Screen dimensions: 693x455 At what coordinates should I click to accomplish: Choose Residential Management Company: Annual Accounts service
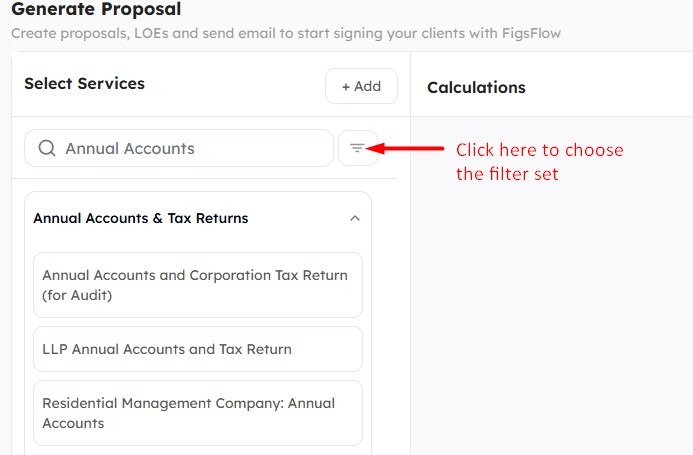point(198,413)
